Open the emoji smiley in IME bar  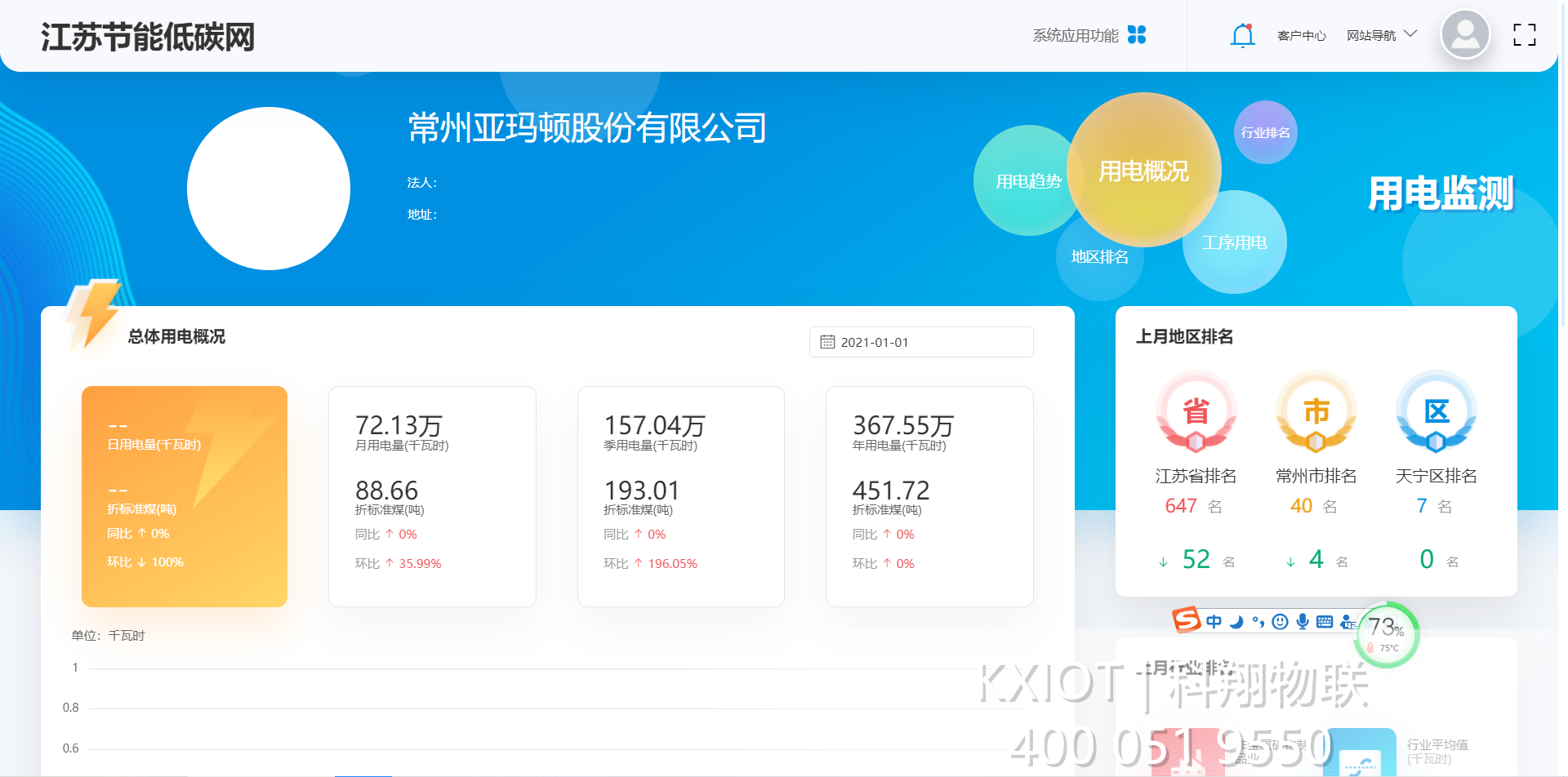[x=1281, y=622]
